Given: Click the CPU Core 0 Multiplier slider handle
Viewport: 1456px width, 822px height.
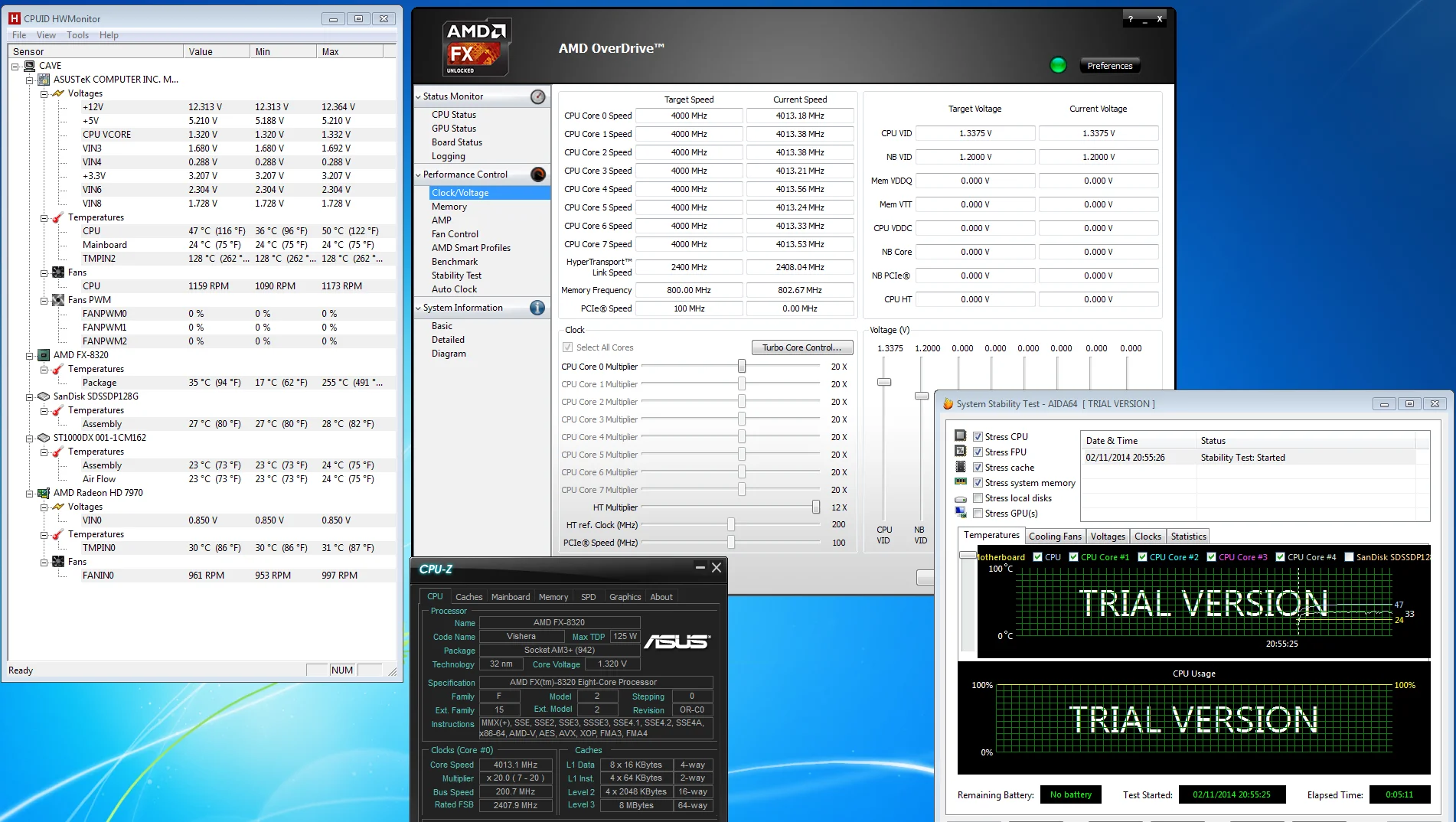Looking at the screenshot, I should click(x=742, y=367).
